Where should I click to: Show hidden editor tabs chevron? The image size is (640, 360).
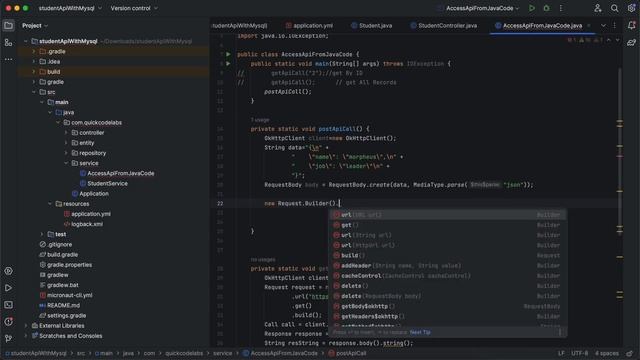pyautogui.click(x=603, y=26)
